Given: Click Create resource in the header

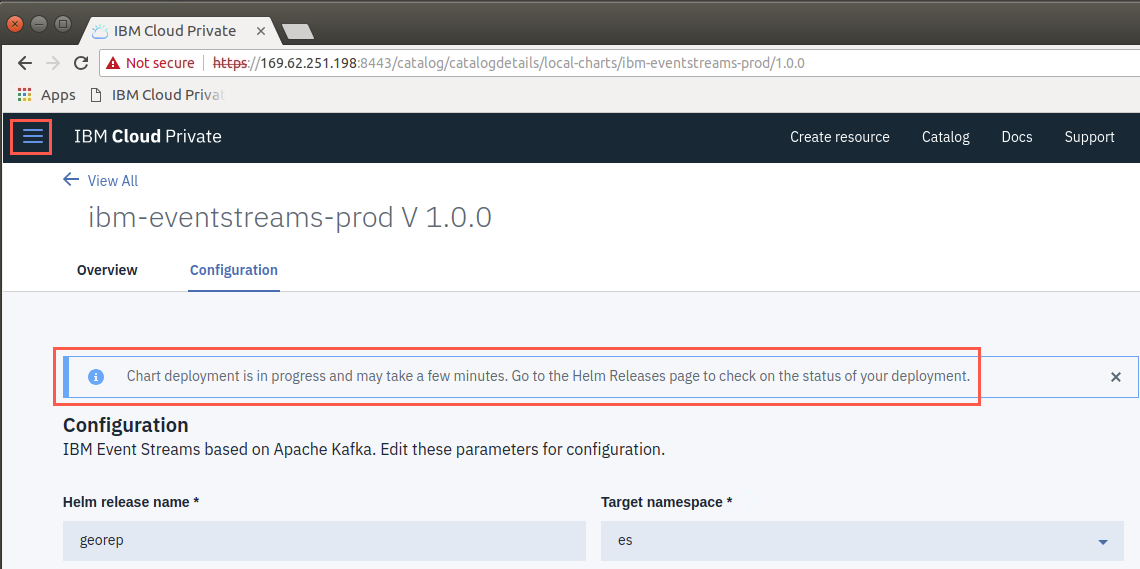Looking at the screenshot, I should pyautogui.click(x=840, y=137).
